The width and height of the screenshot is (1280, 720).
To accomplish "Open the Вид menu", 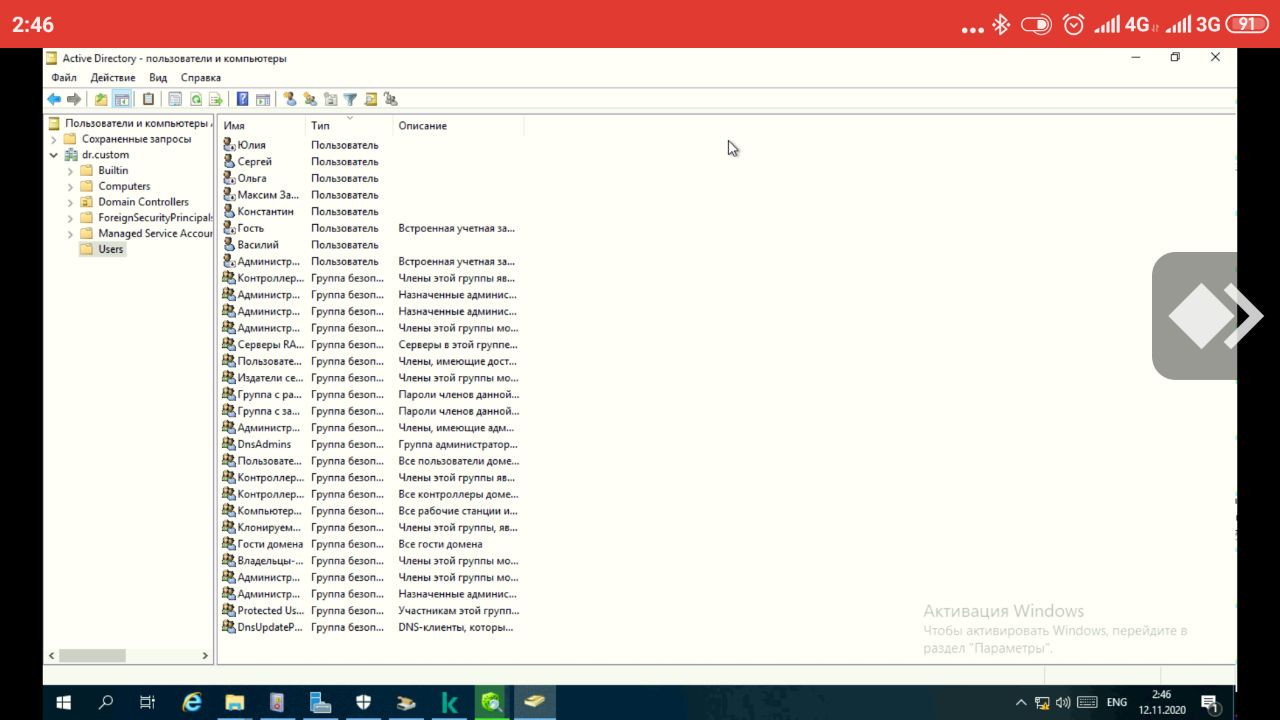I will pos(158,77).
